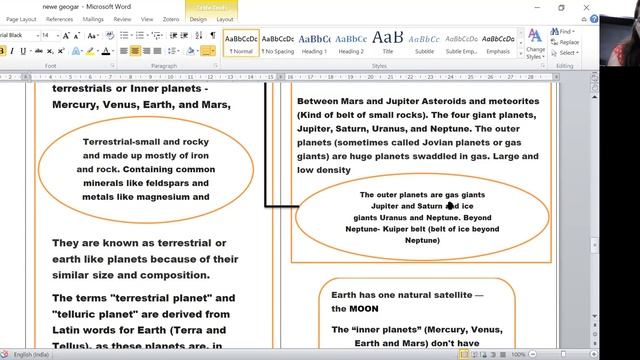
Task: Apply the Heading 1 style
Action: click(x=314, y=43)
